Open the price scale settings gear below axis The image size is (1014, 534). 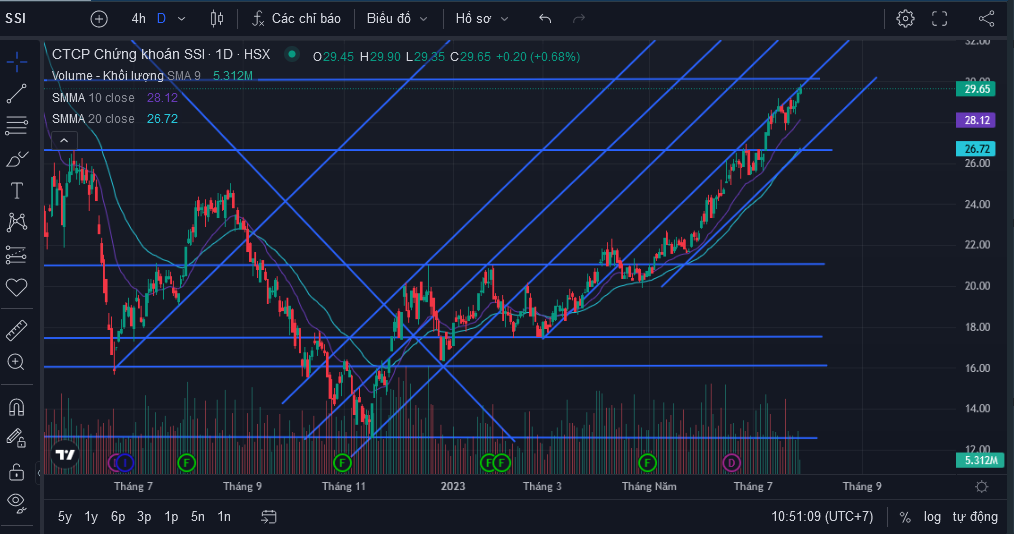point(982,487)
